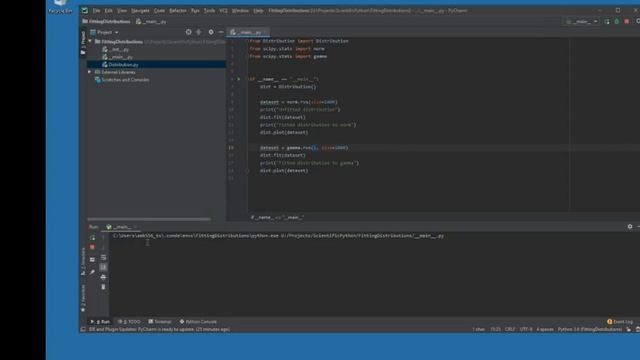Open Project panel settings gear

point(211,32)
